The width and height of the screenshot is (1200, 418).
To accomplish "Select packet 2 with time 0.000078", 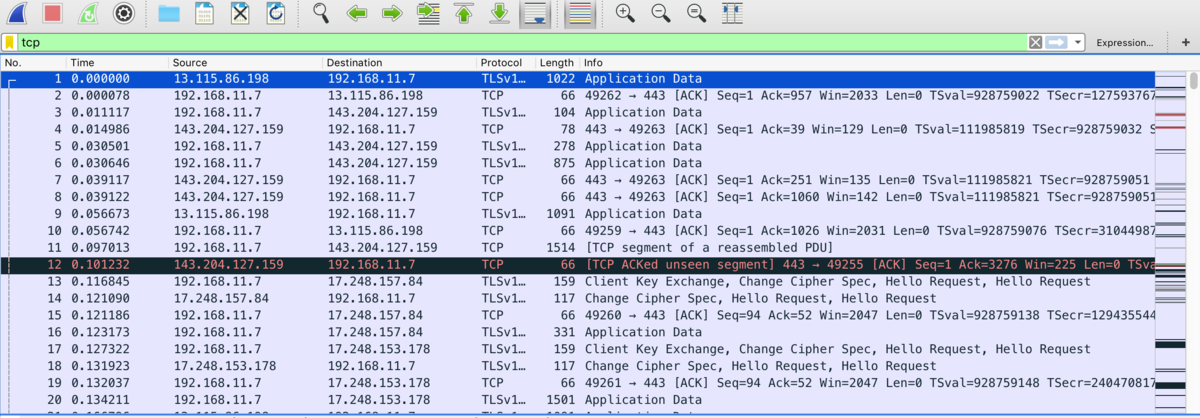I will coord(577,95).
